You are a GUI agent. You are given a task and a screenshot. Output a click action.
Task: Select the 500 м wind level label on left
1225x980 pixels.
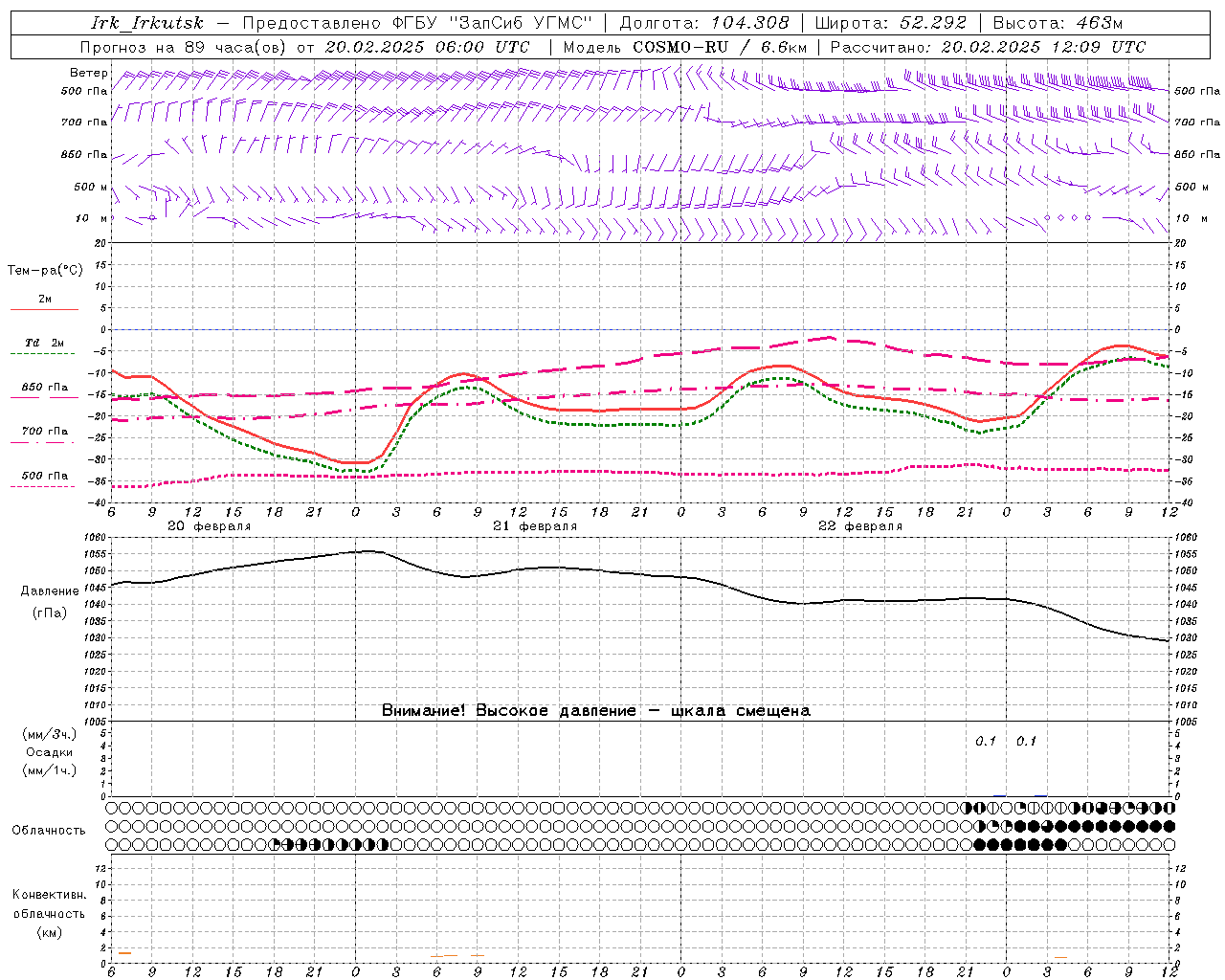click(92, 187)
